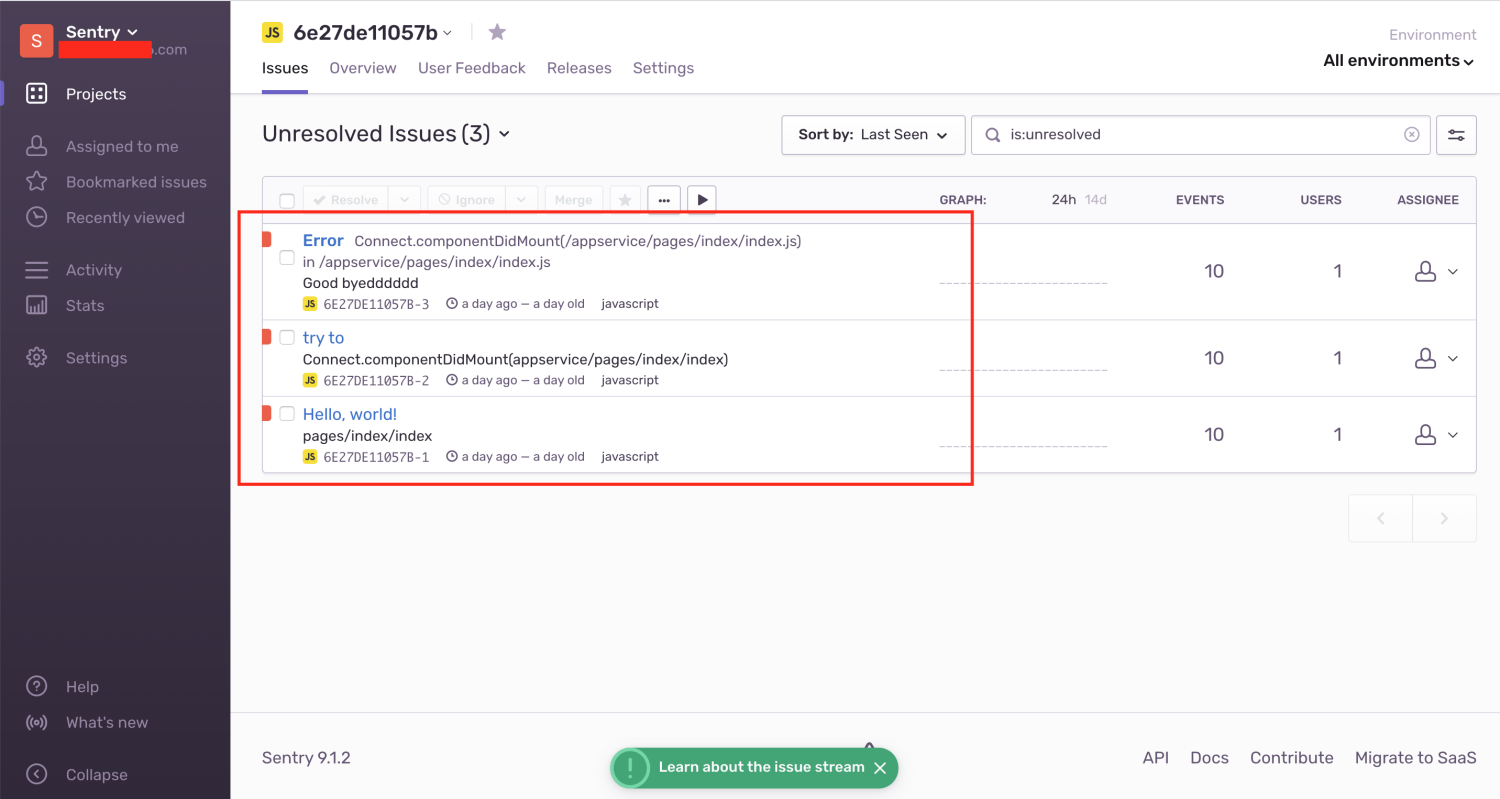Screen dimensions: 1500x799
Task: Open the Sort by Last Seen dropdown
Action: pos(873,135)
